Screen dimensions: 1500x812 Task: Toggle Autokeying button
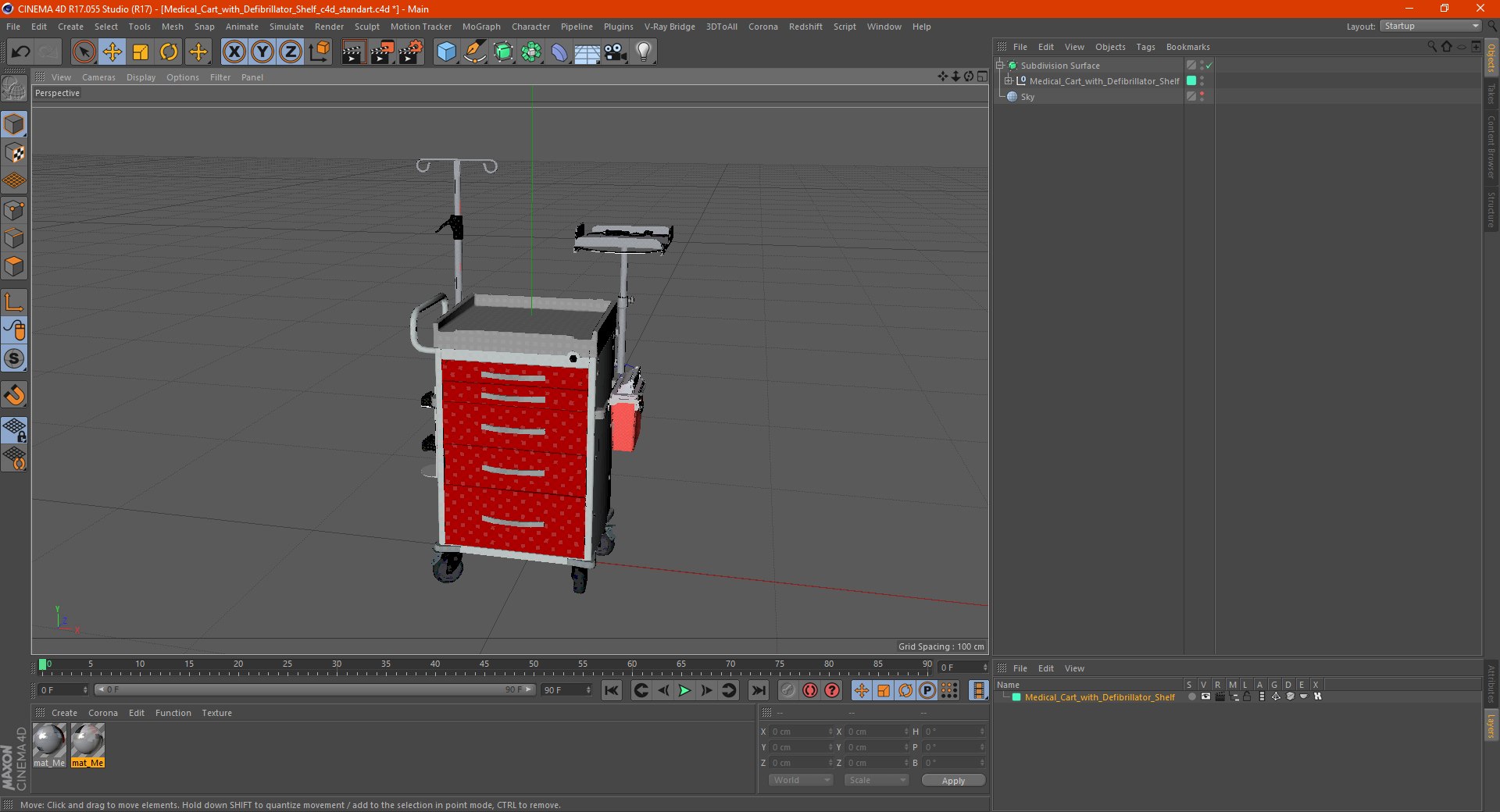(x=810, y=690)
